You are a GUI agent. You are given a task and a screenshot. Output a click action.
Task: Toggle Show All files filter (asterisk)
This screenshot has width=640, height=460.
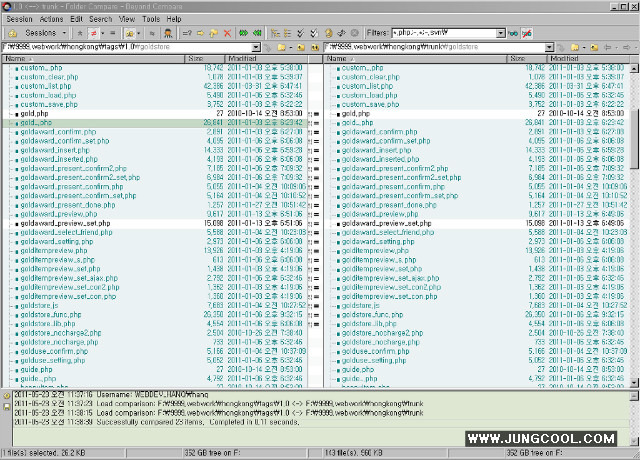[x=80, y=33]
